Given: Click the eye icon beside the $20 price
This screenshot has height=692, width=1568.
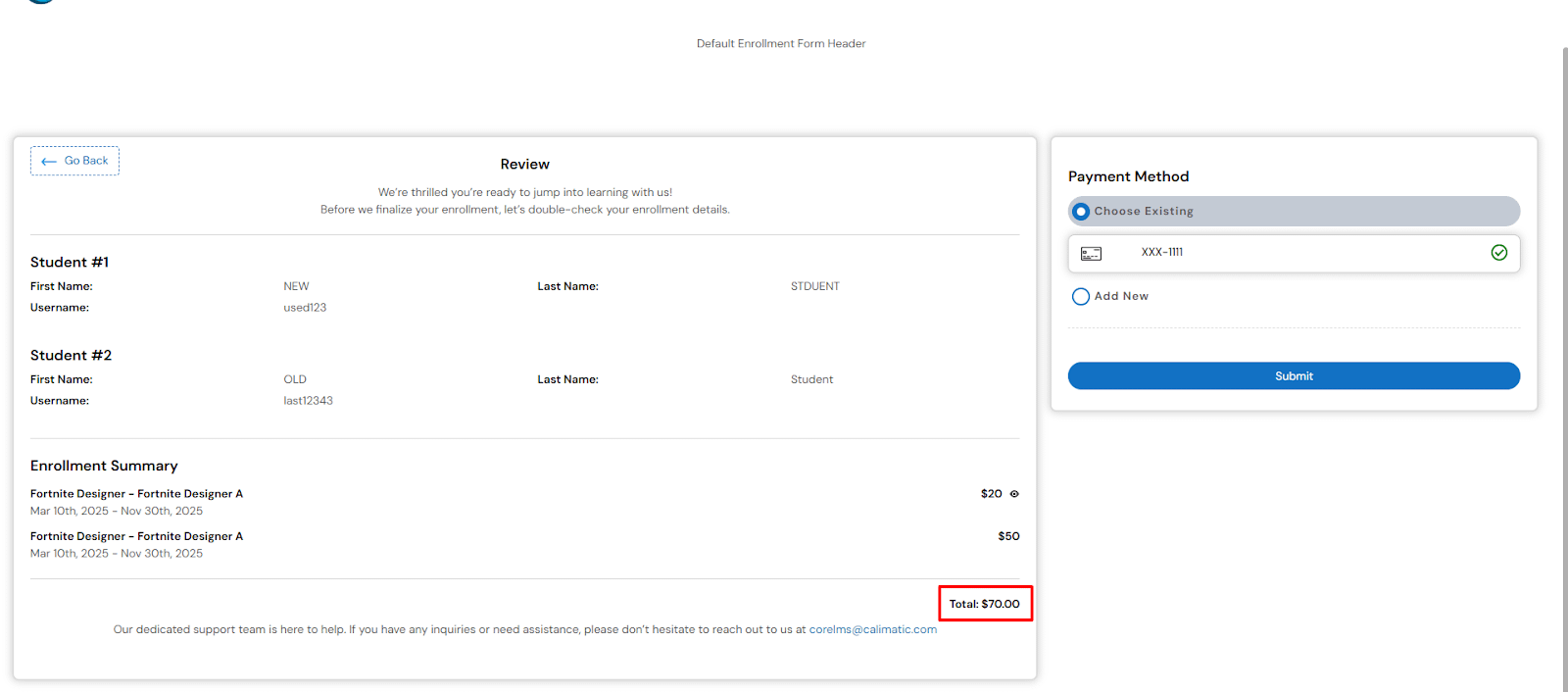Looking at the screenshot, I should (x=1014, y=494).
